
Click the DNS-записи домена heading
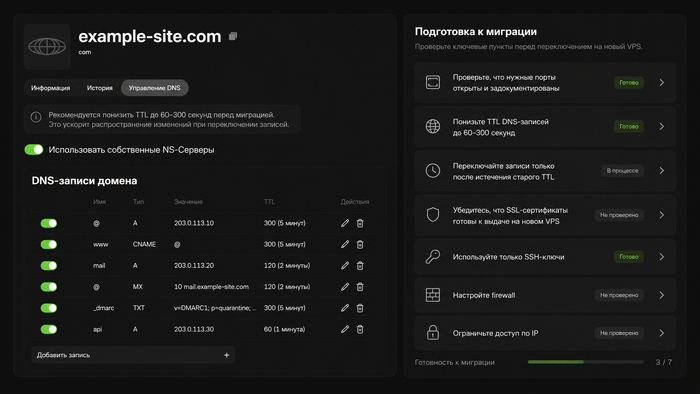tap(84, 181)
